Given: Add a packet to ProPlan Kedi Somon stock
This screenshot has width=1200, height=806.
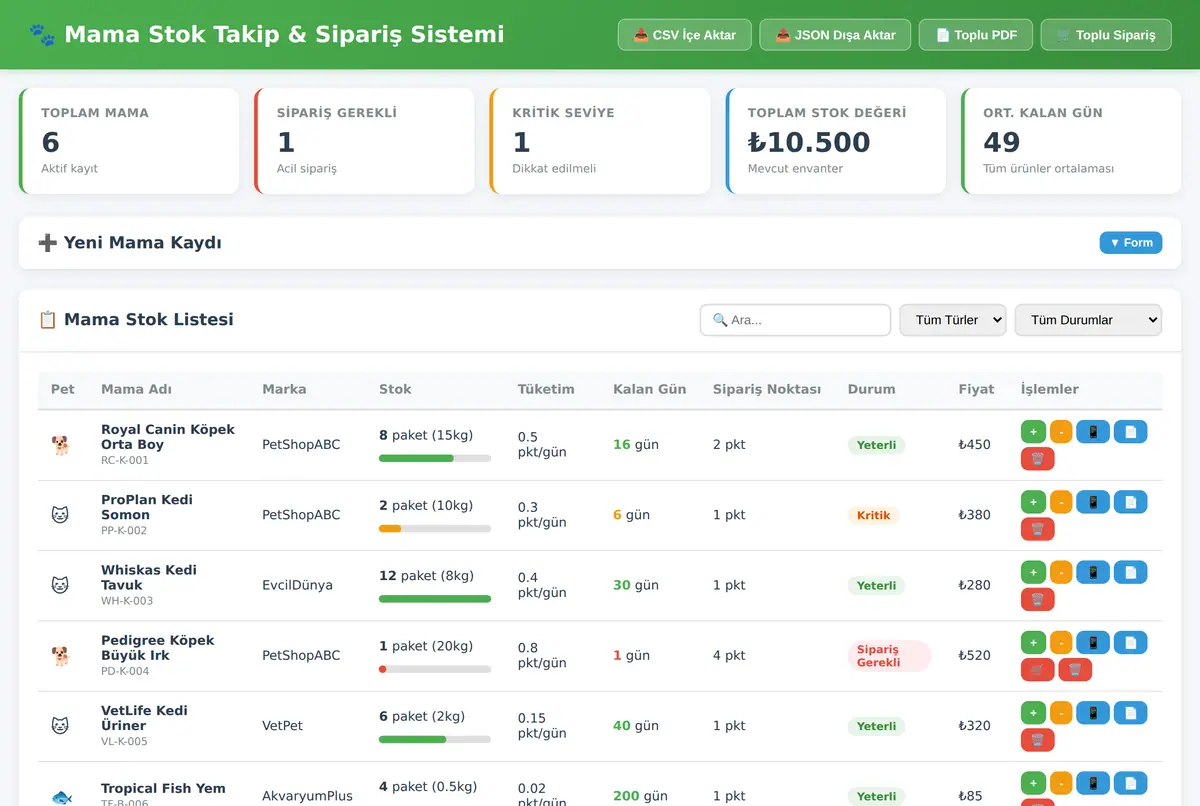Looking at the screenshot, I should [x=1033, y=502].
